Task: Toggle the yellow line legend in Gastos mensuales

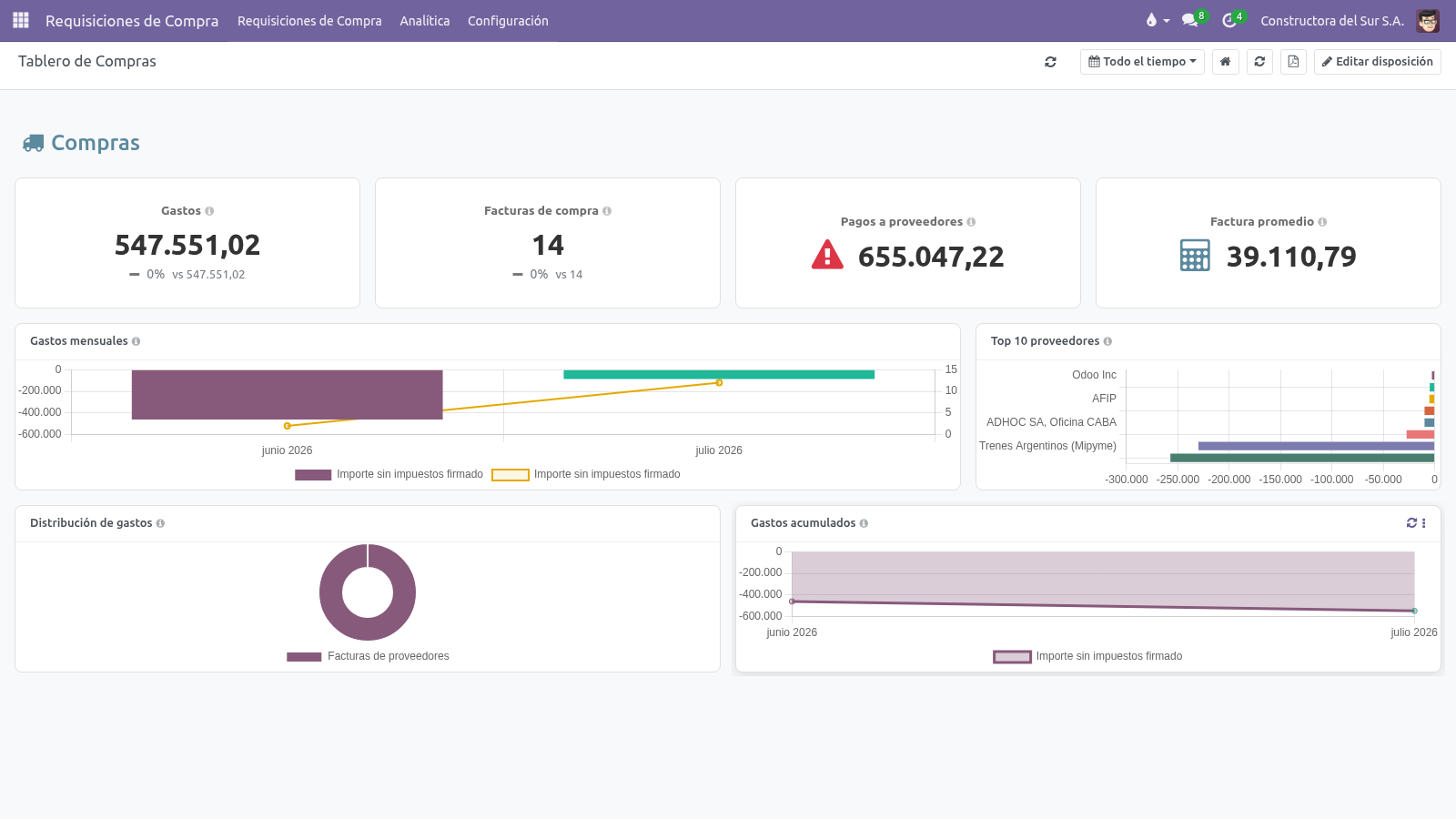Action: [511, 475]
